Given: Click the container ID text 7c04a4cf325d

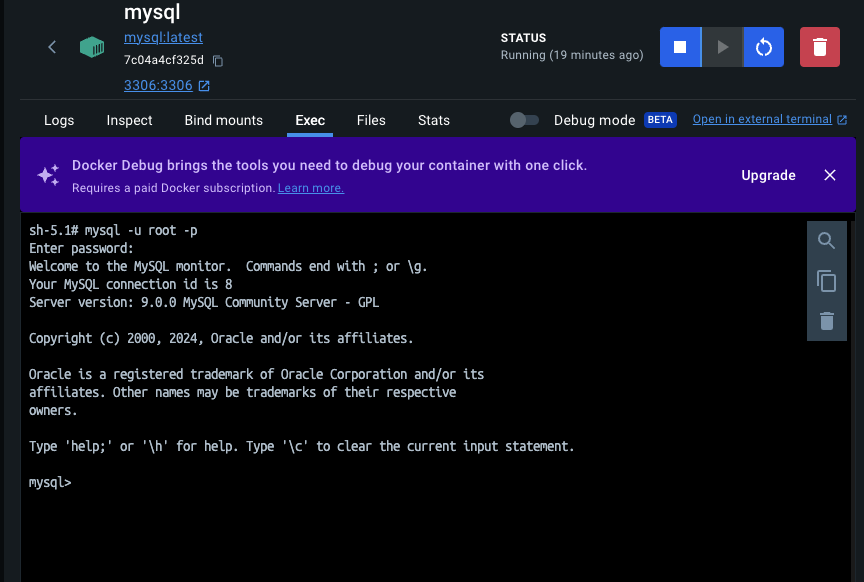Looking at the screenshot, I should (x=164, y=60).
